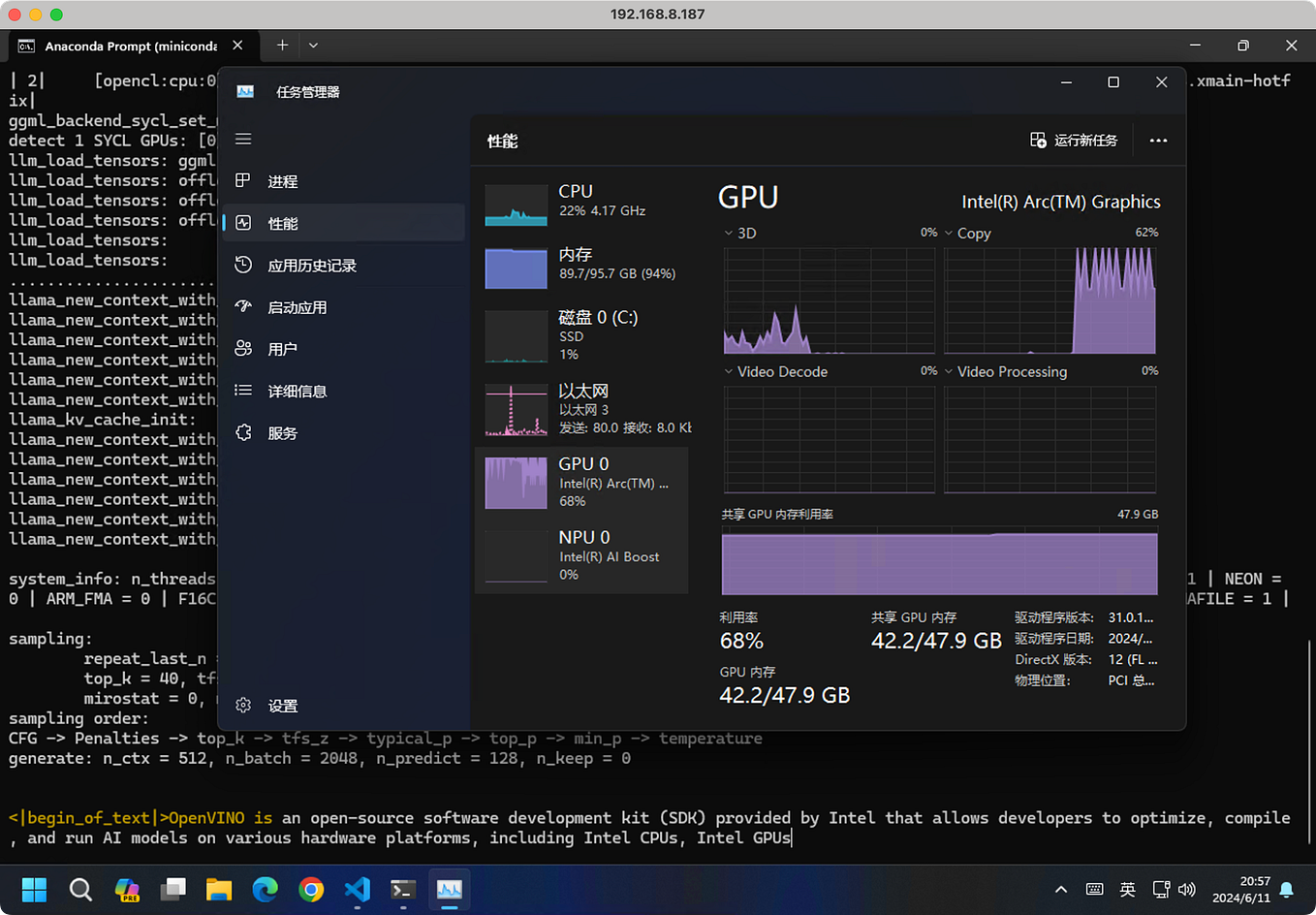Expand the 3D engine graph dropdown
The height and width of the screenshot is (915, 1316).
coord(728,233)
